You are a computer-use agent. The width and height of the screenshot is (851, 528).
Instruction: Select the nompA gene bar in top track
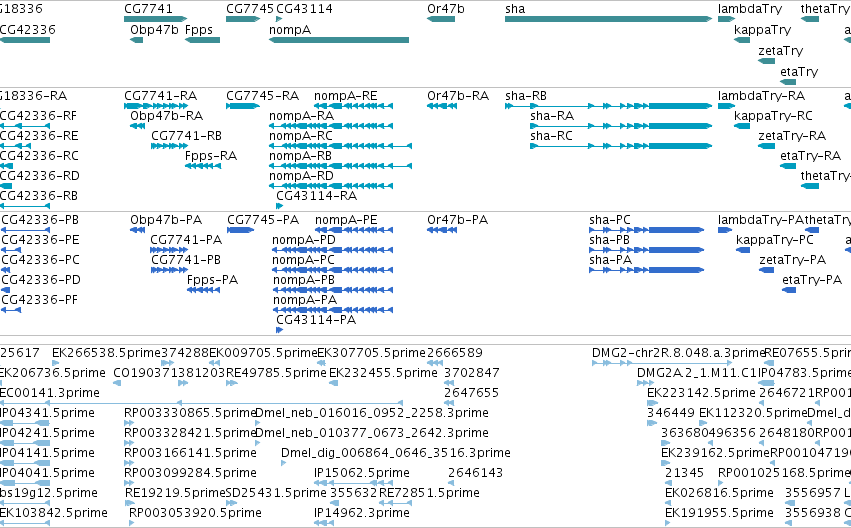point(339,40)
